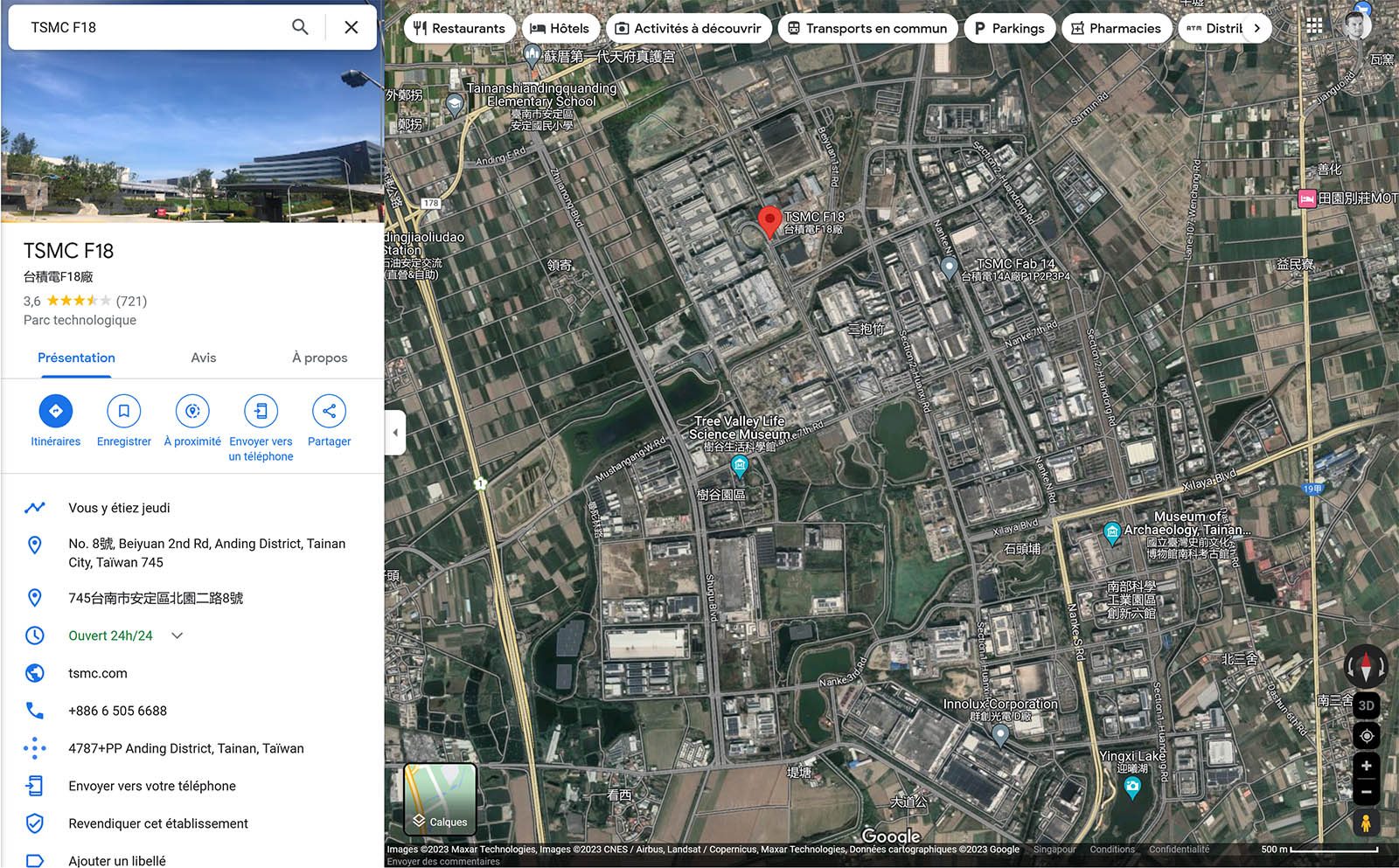Viewport: 1399px width, 868px height.
Task: Open the Google apps grid
Action: (1314, 26)
